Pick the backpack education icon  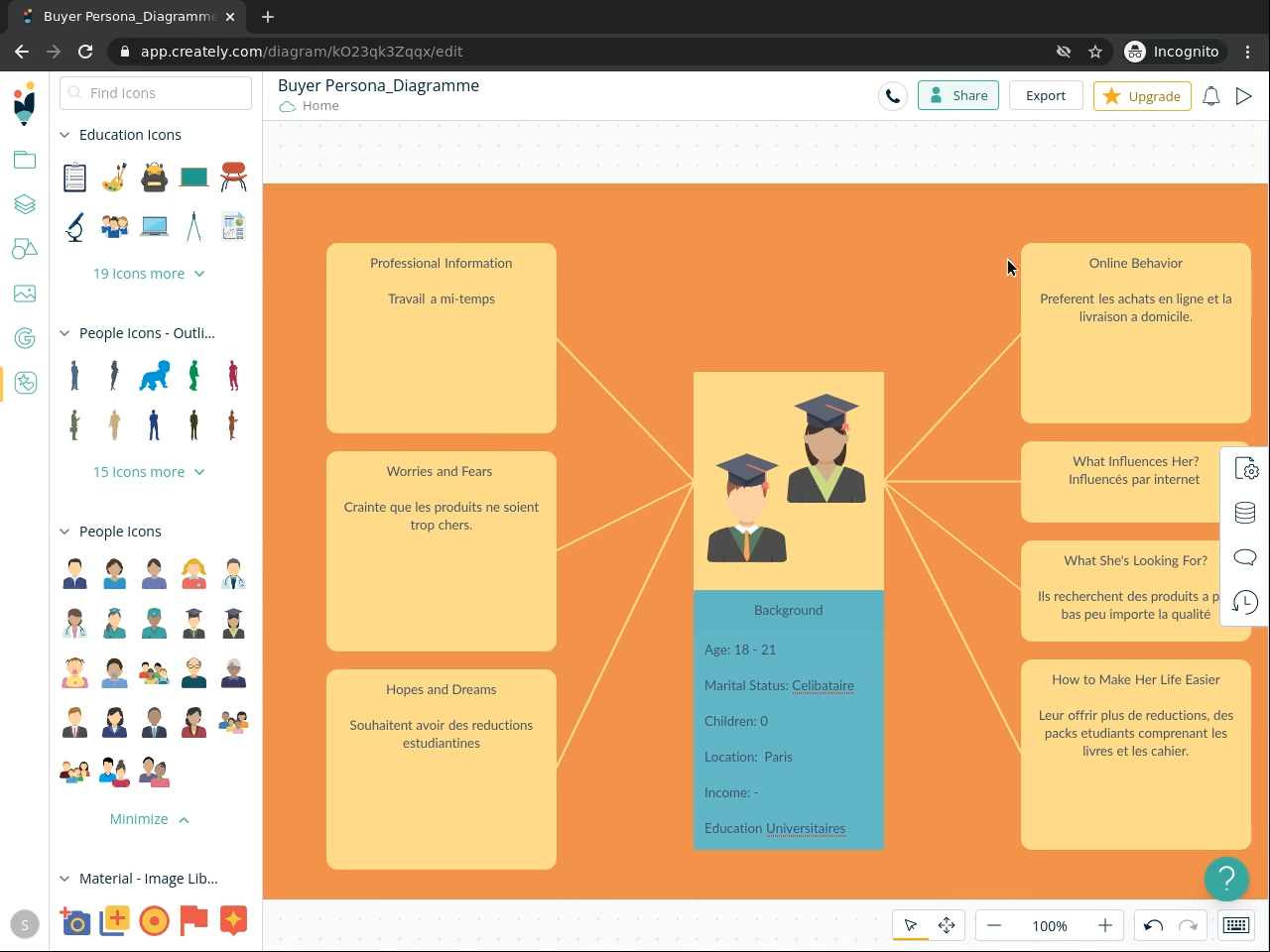(x=154, y=178)
